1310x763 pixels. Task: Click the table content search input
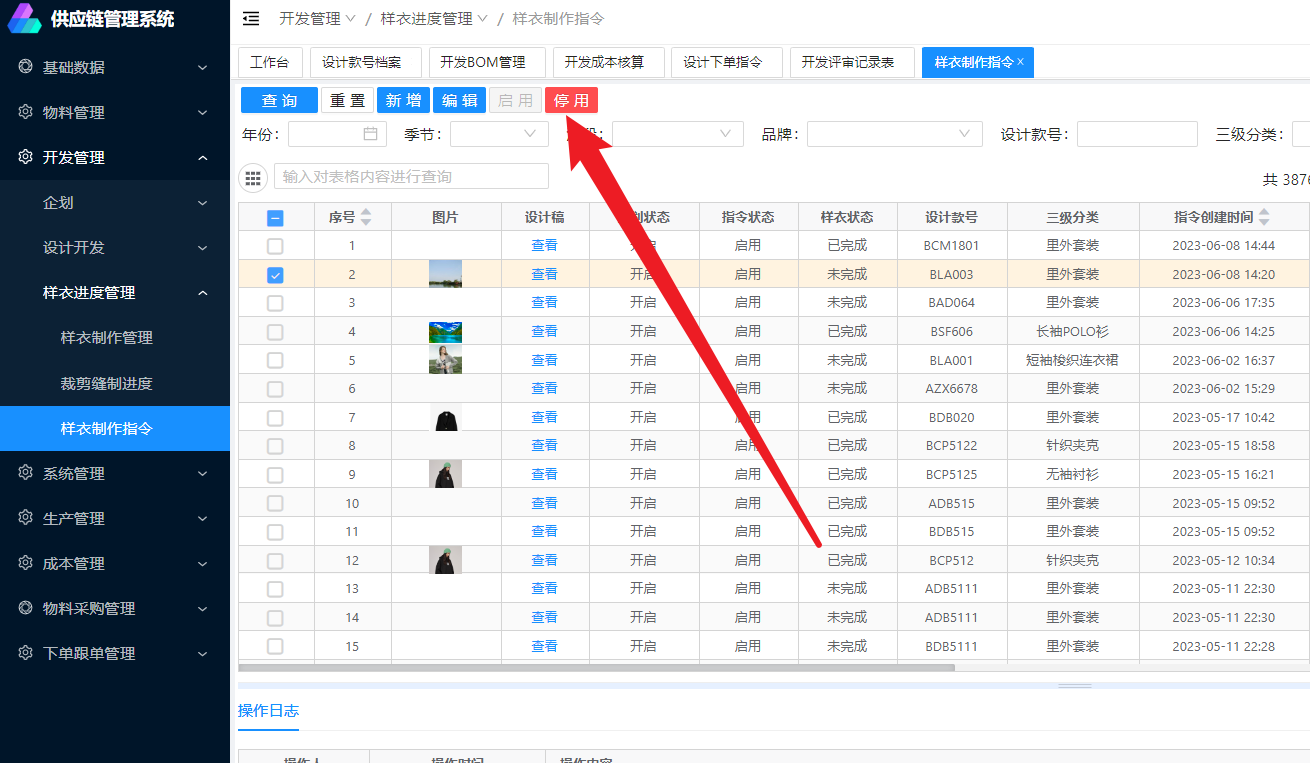click(411, 177)
